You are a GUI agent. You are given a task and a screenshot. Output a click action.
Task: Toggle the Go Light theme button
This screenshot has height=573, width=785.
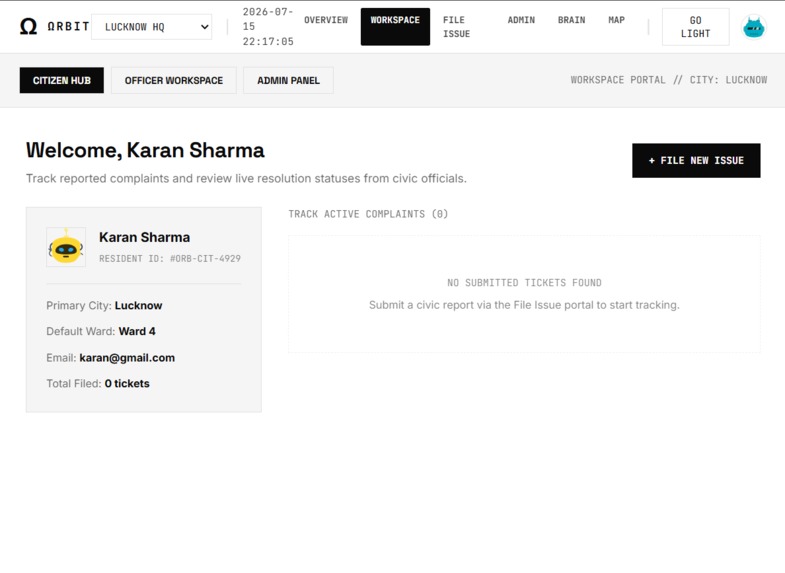click(x=695, y=27)
